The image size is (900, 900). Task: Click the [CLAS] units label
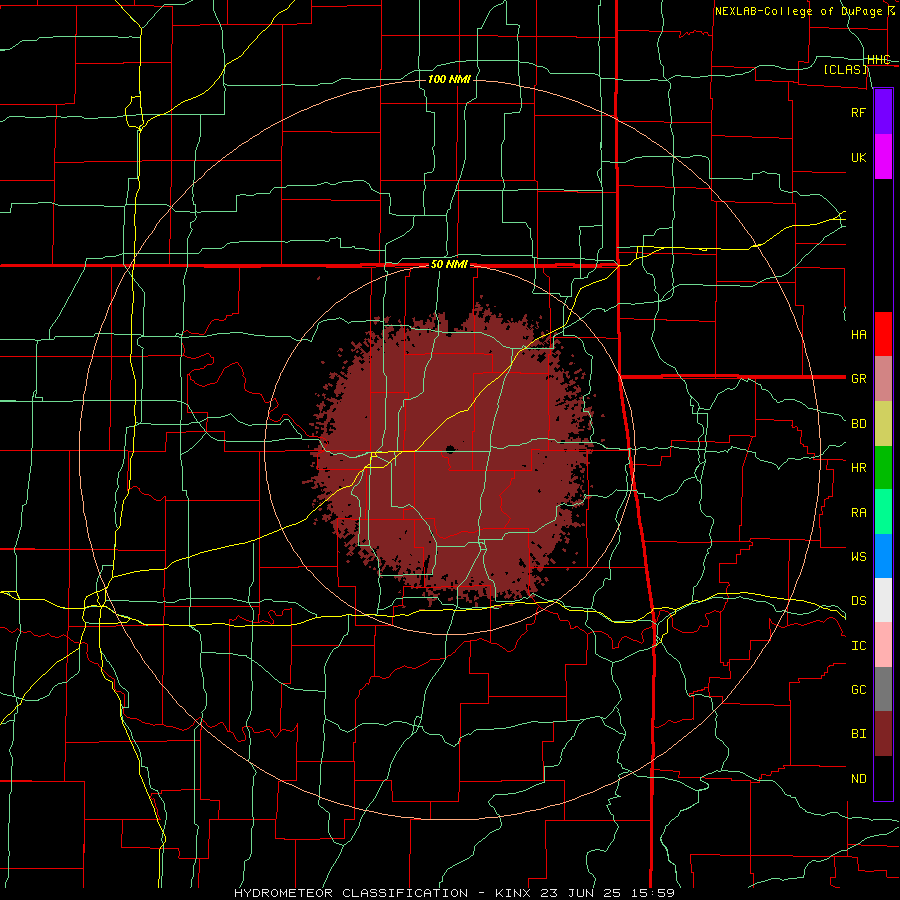(x=845, y=69)
